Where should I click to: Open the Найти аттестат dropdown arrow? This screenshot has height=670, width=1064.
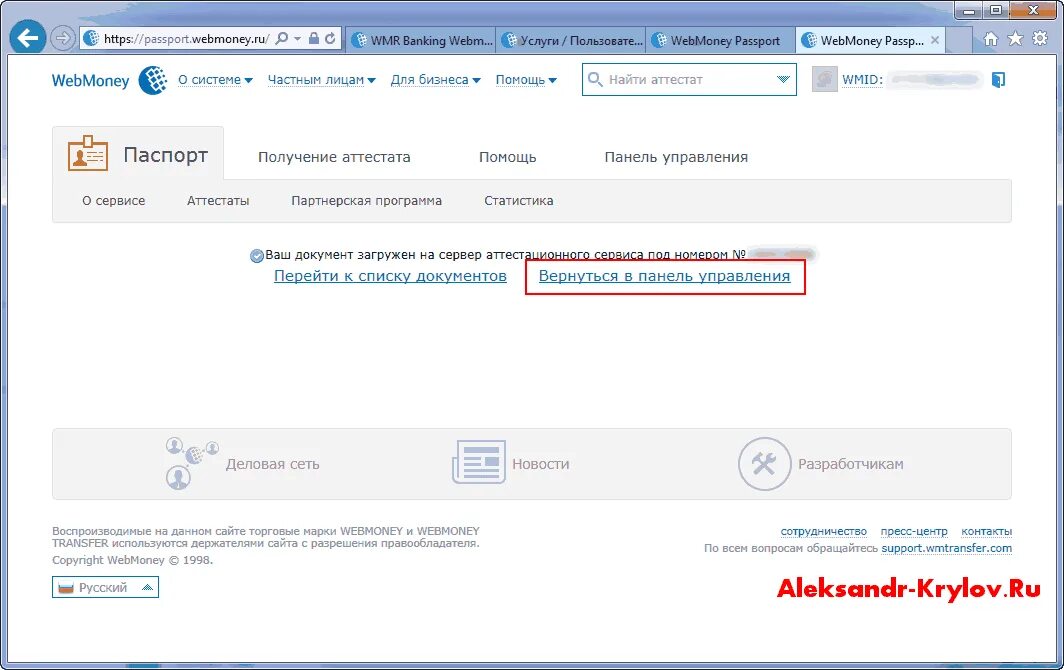pos(783,79)
